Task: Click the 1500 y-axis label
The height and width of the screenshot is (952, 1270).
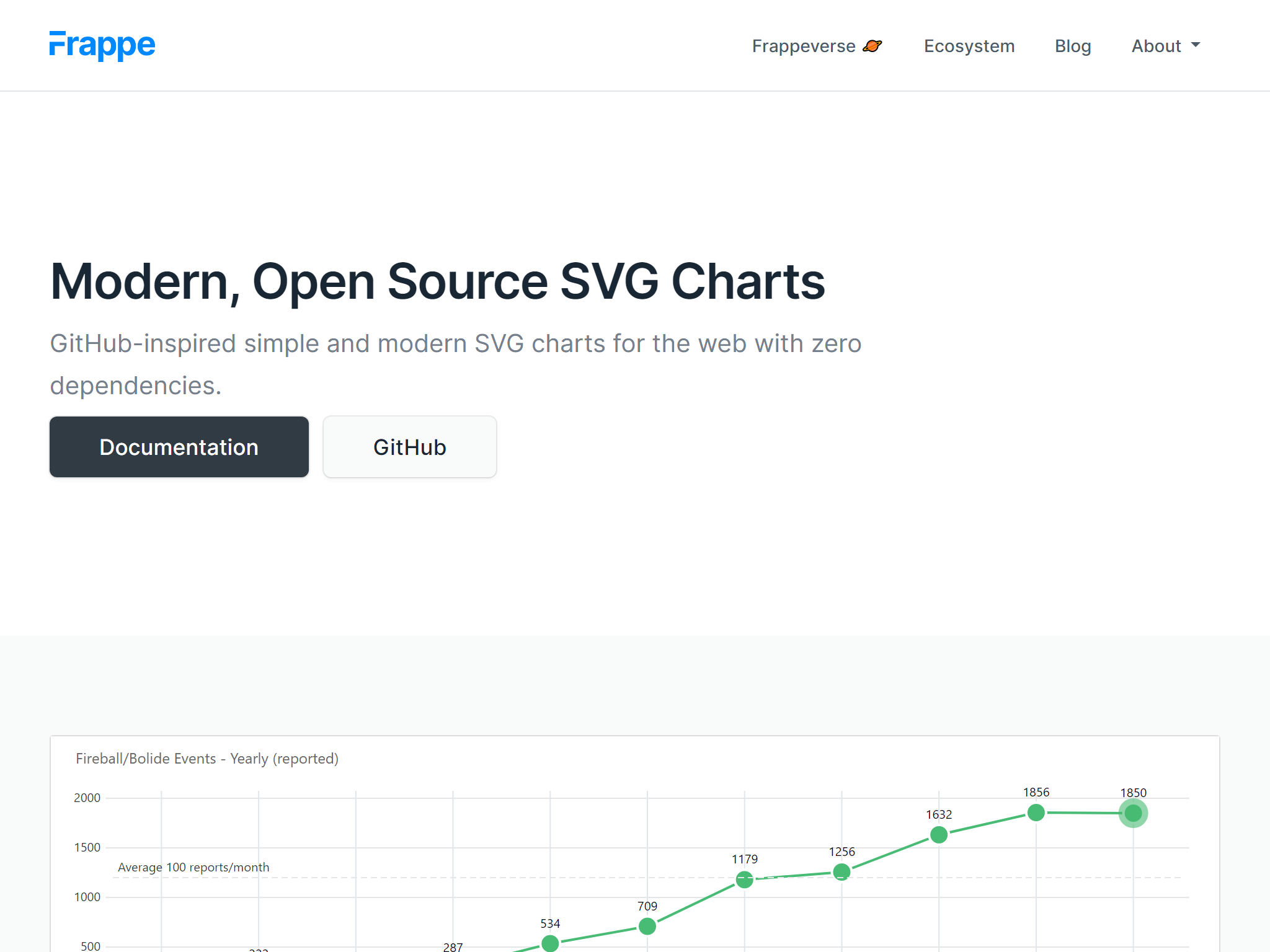Action: (x=87, y=847)
